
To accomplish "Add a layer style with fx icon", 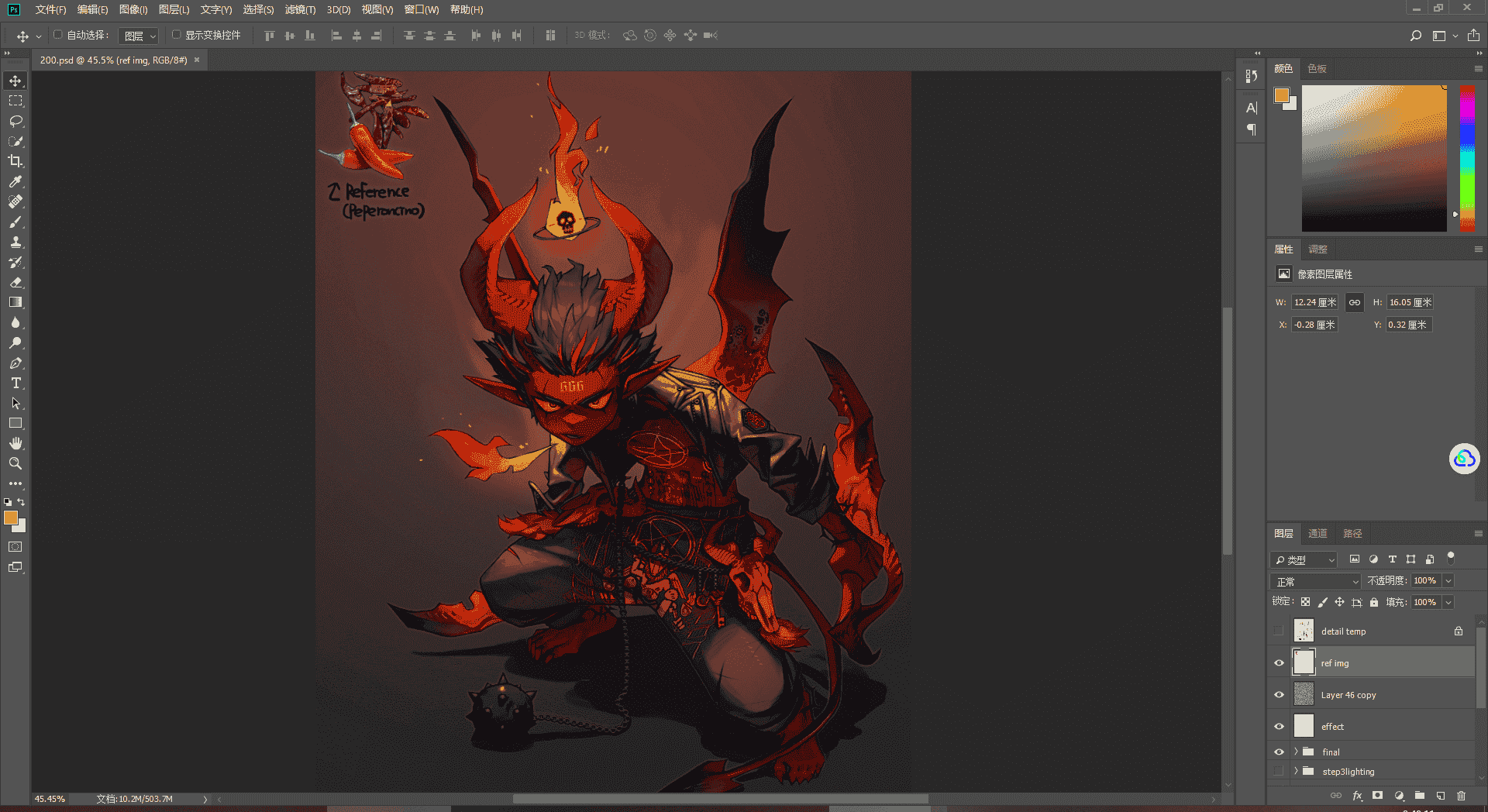I will [1357, 796].
